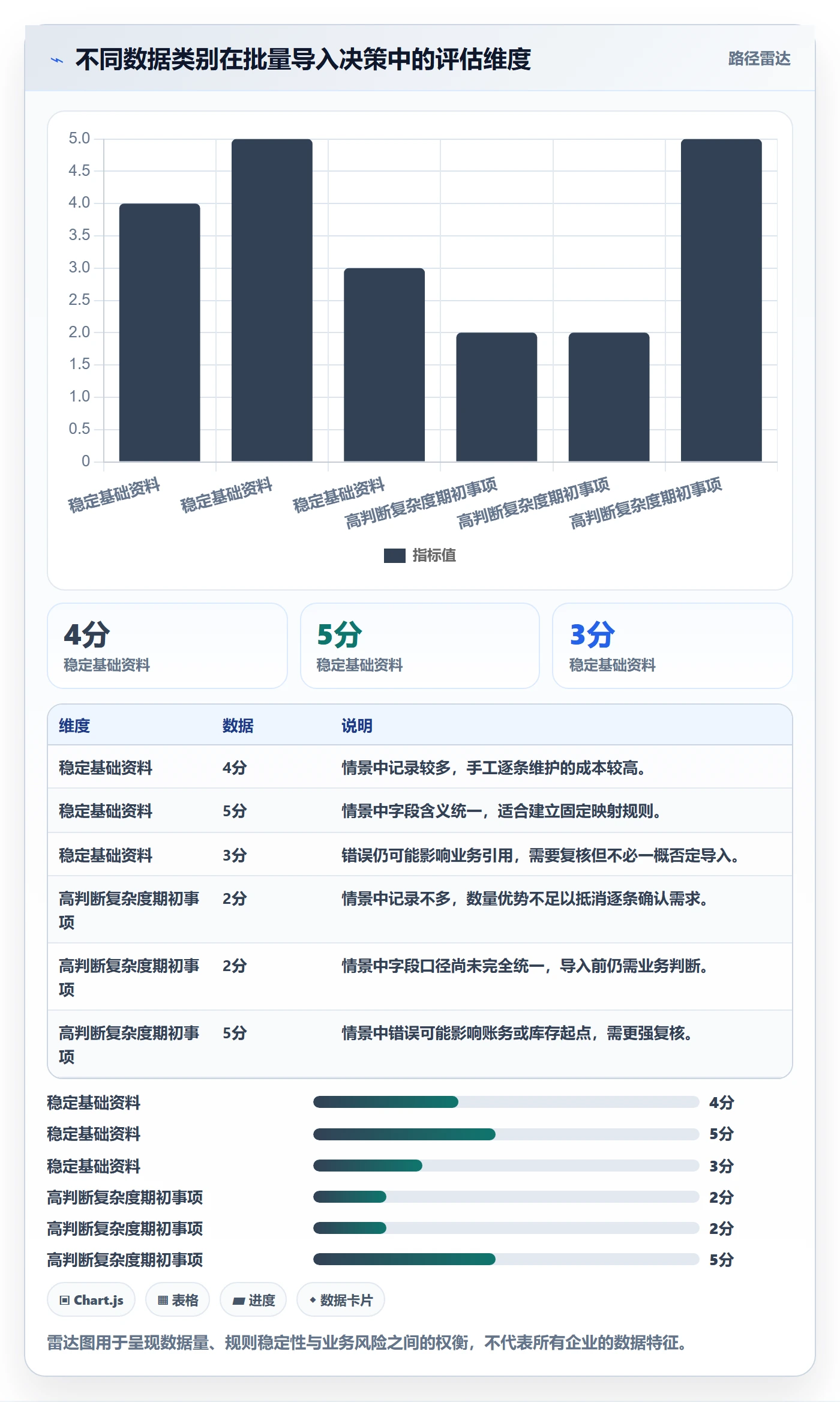
Task: Click the 数据 table column header
Action: click(238, 726)
